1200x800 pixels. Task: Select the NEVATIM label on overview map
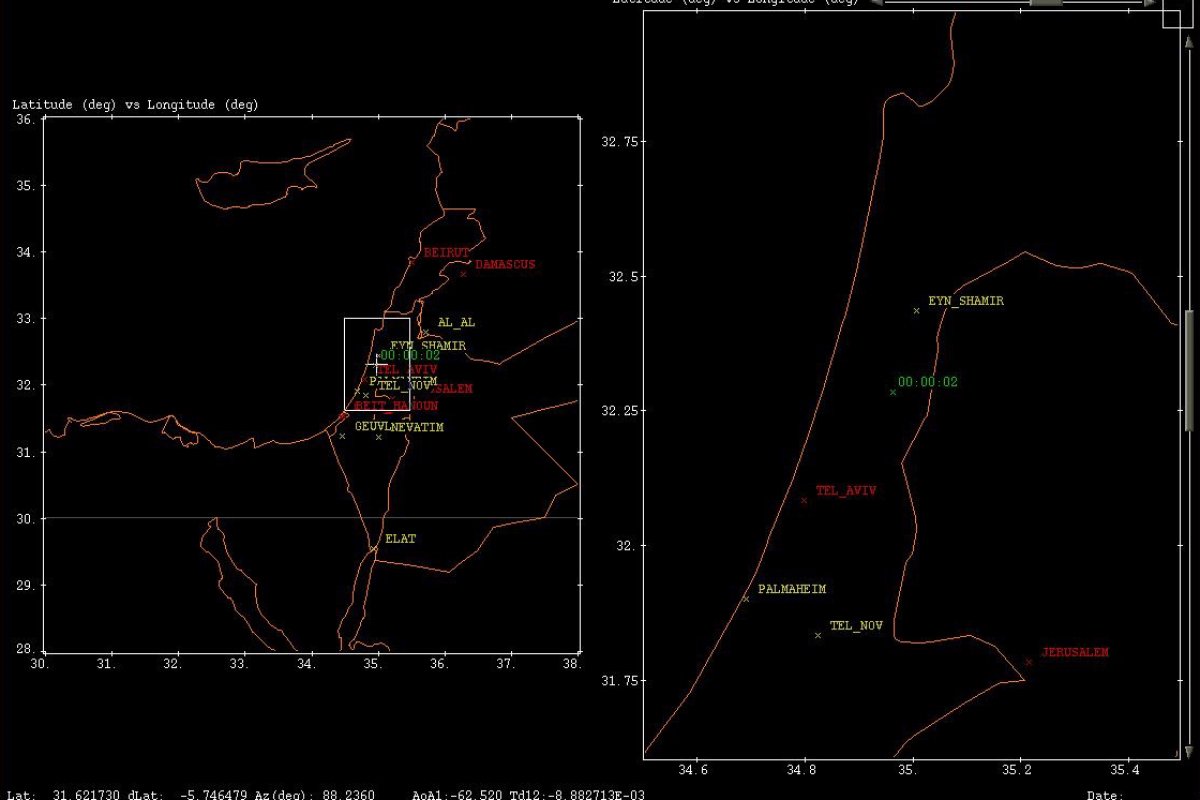(x=417, y=427)
